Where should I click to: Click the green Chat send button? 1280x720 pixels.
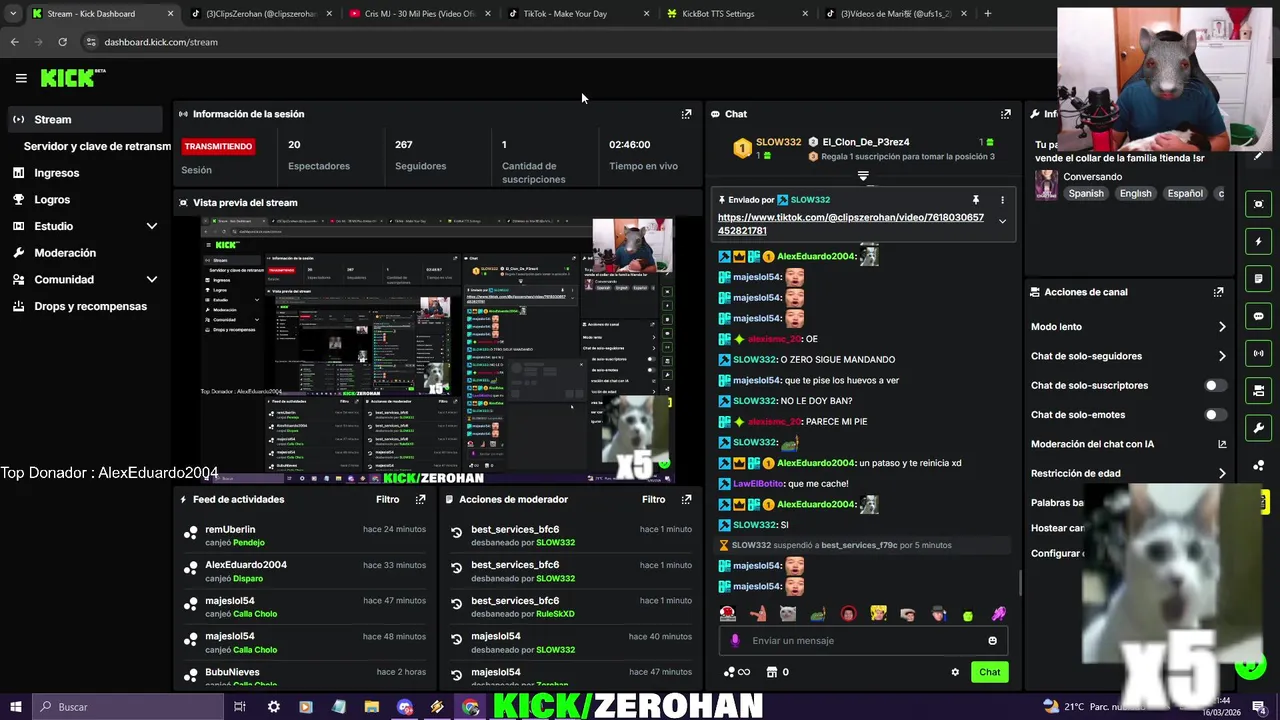point(989,672)
